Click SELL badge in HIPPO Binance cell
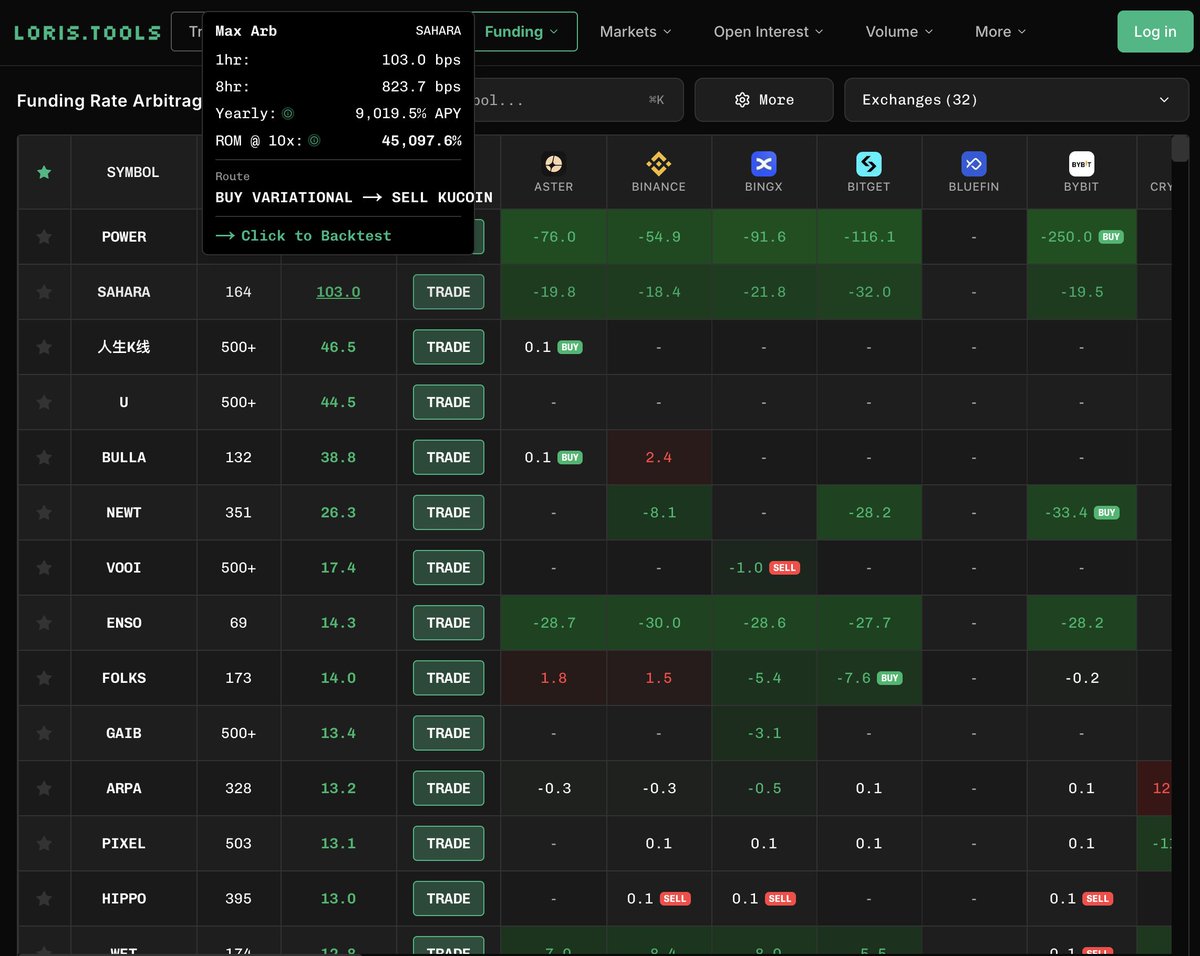The height and width of the screenshot is (956, 1200). [x=675, y=898]
